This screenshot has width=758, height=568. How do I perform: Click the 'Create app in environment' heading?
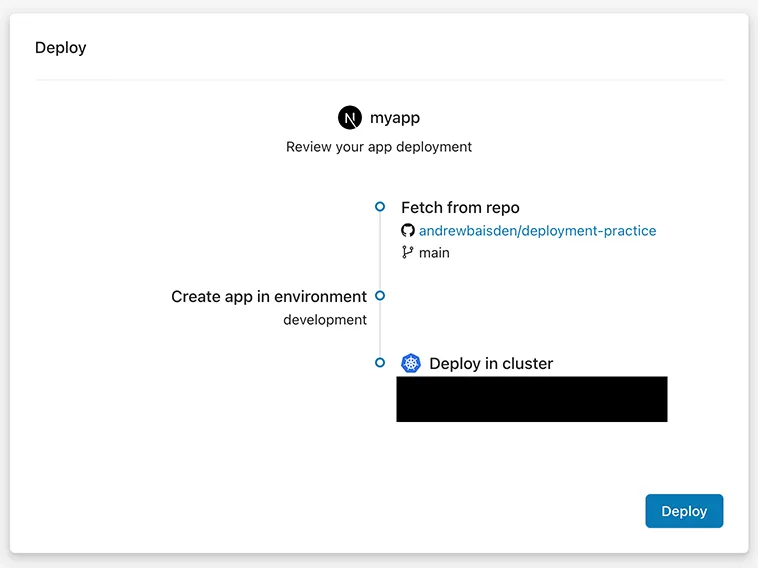[269, 296]
